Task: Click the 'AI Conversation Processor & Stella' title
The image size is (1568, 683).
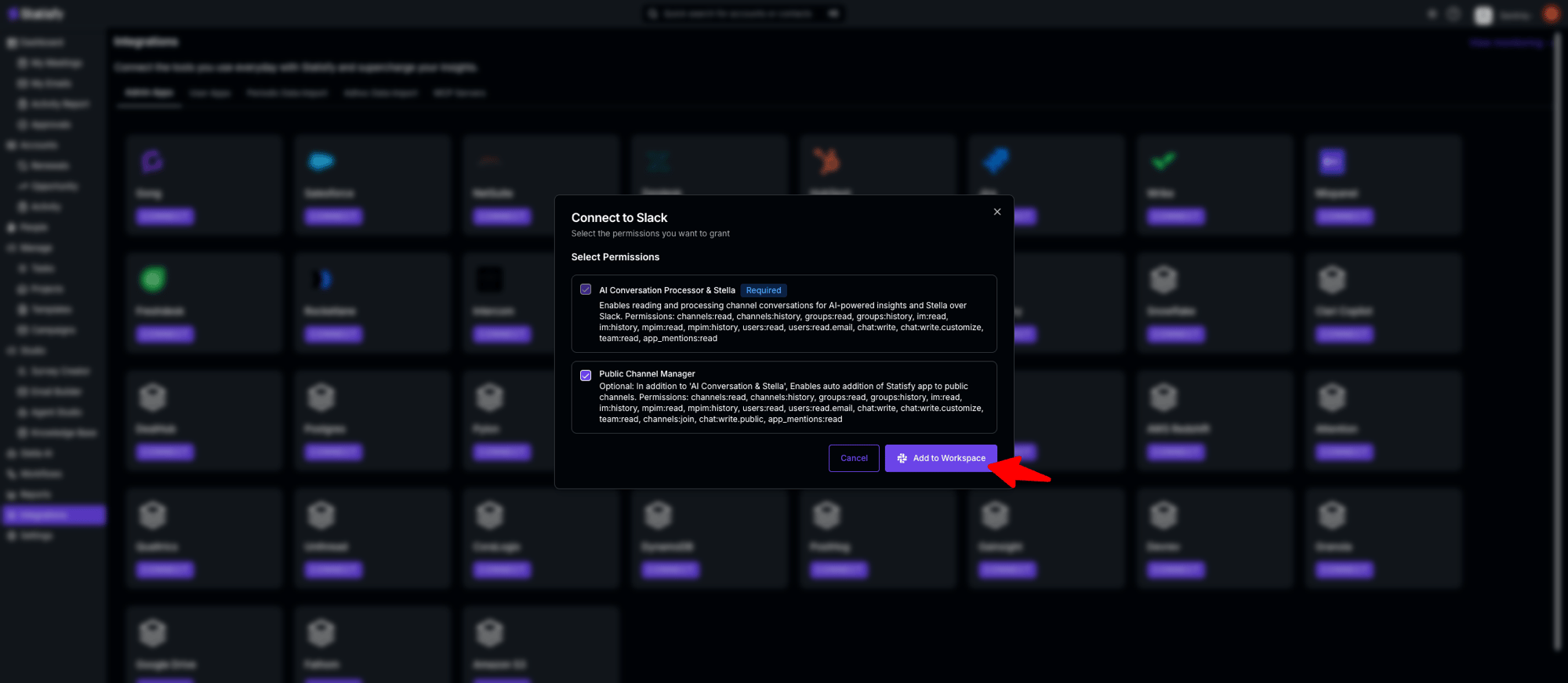Action: coord(667,290)
